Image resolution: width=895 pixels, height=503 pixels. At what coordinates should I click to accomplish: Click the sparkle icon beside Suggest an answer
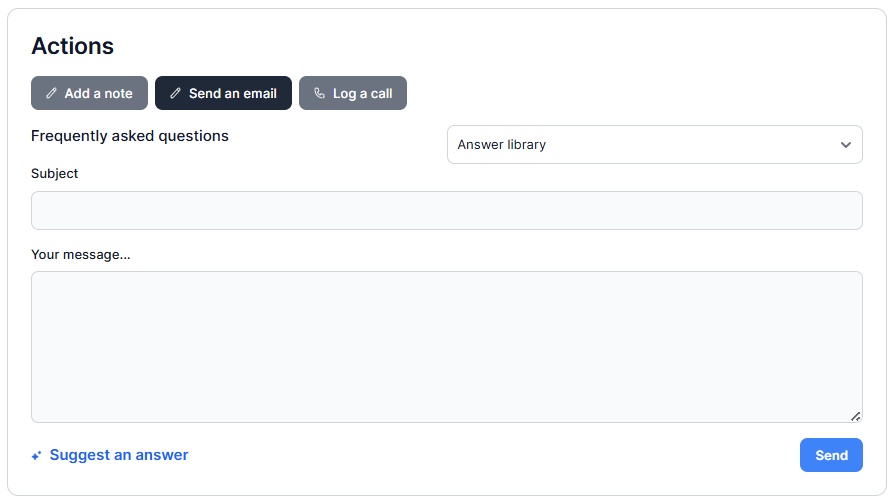[x=36, y=456]
